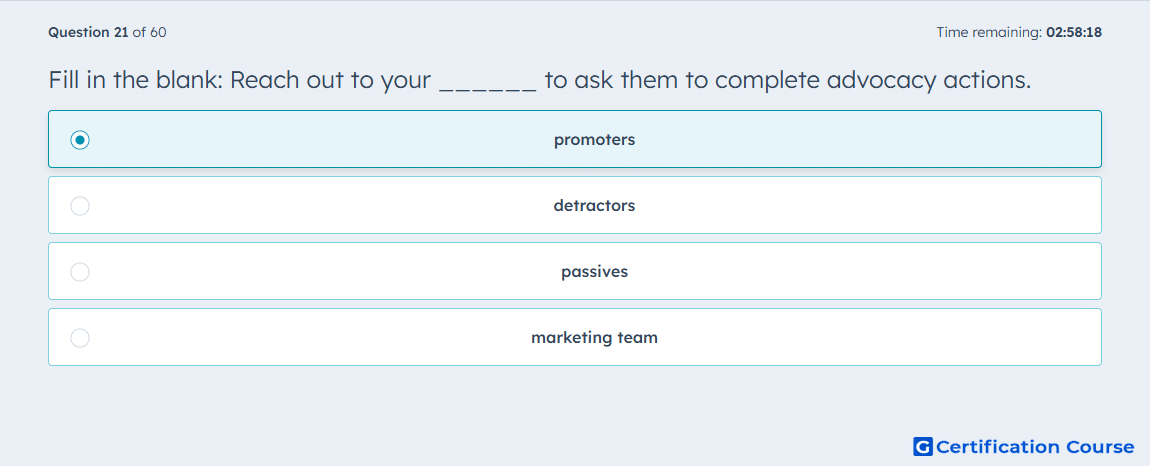Click the 02:58:18 countdown value
Image resolution: width=1150 pixels, height=466 pixels.
(1074, 32)
